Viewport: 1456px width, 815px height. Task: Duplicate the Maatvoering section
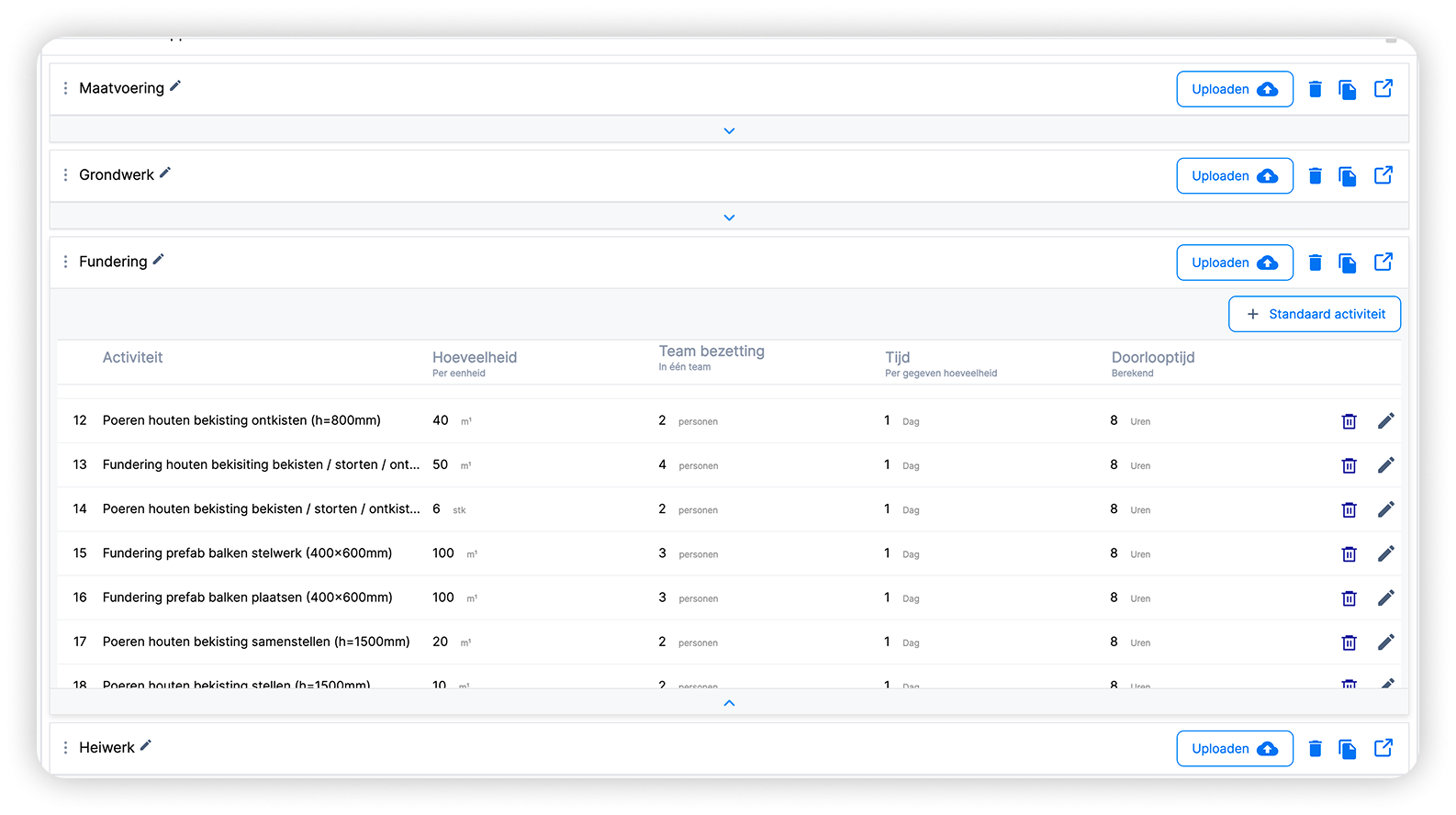(1348, 89)
